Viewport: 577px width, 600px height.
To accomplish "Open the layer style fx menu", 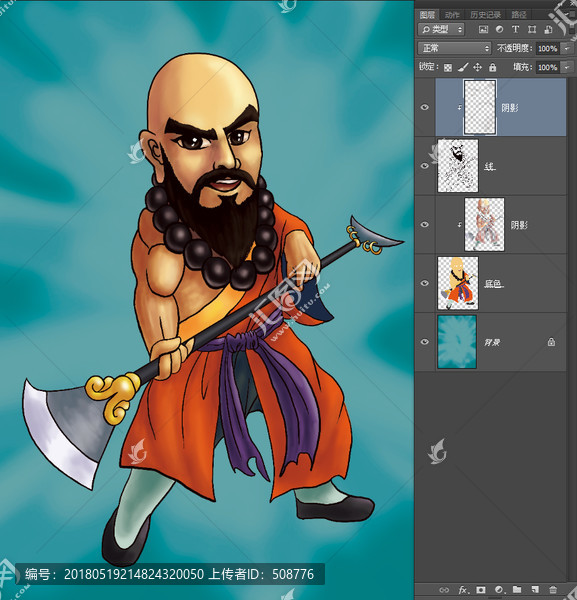I will click(x=464, y=590).
